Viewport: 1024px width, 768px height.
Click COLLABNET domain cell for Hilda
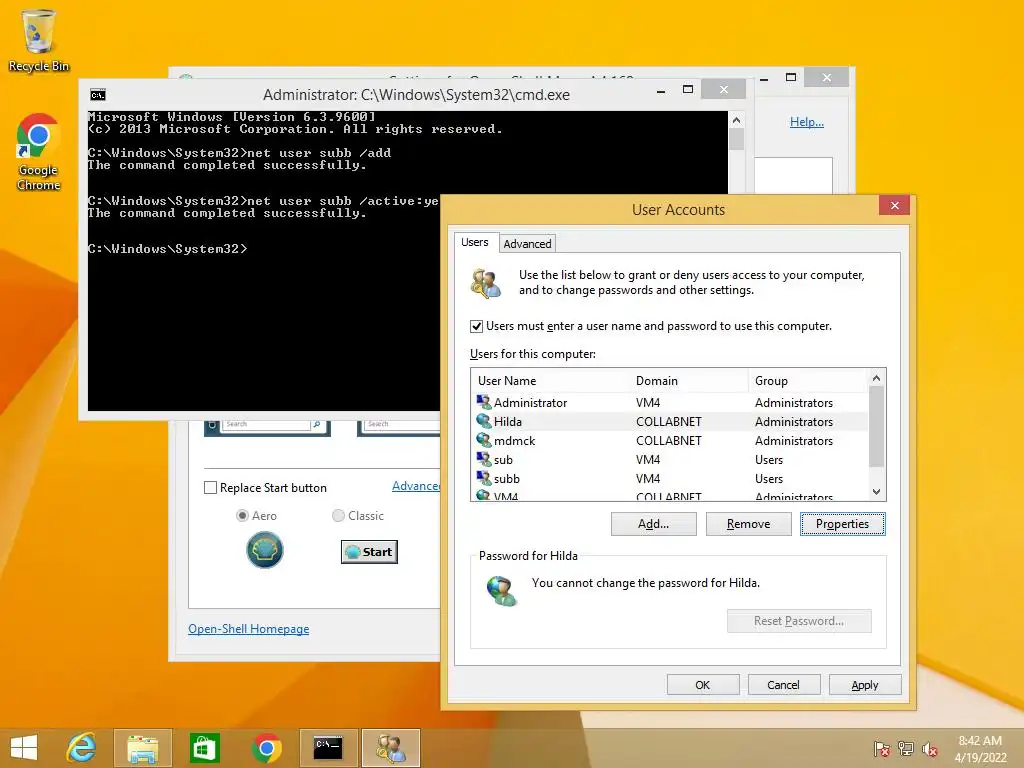coord(669,422)
